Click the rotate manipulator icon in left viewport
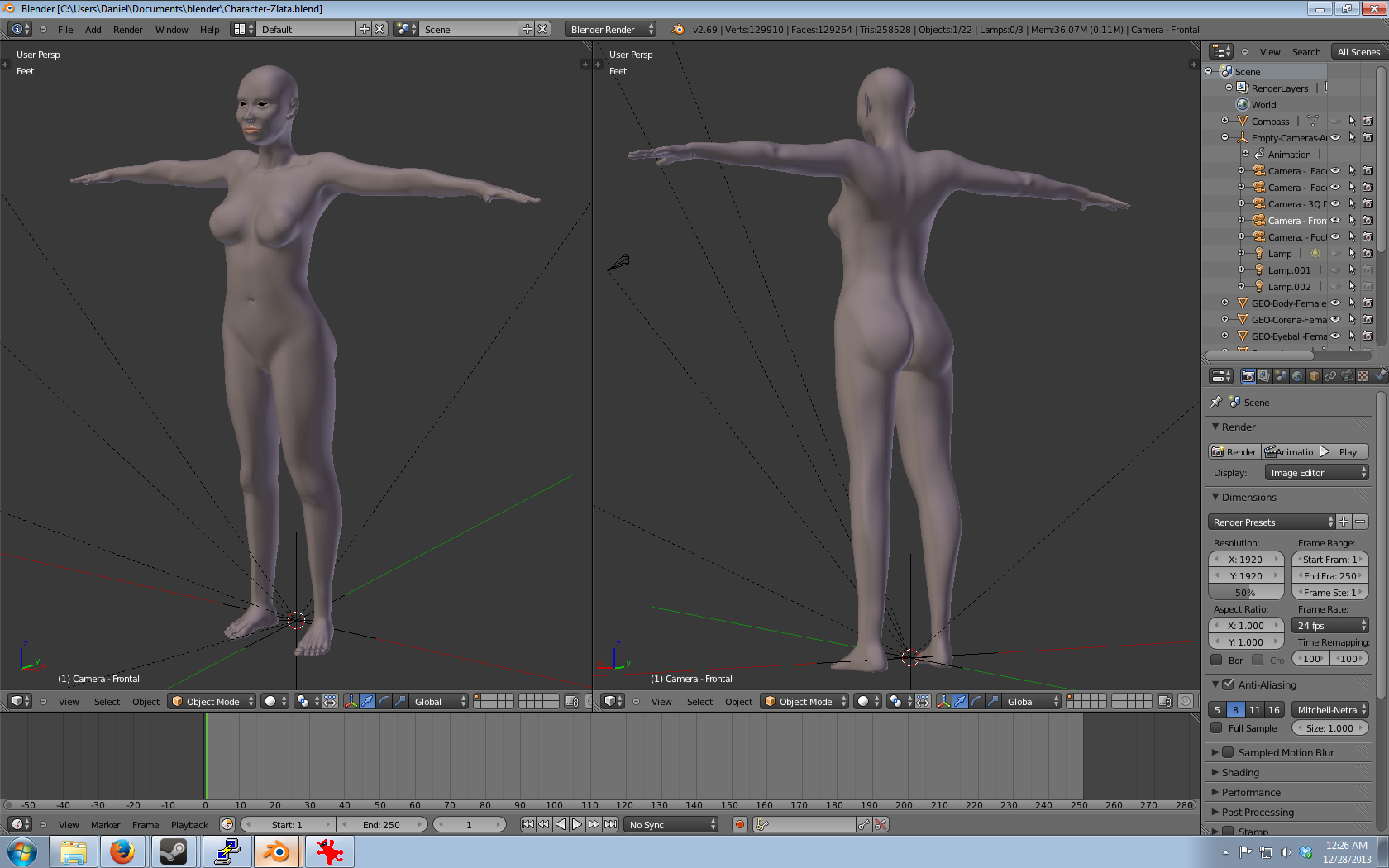Viewport: 1389px width, 868px height. pos(384,701)
